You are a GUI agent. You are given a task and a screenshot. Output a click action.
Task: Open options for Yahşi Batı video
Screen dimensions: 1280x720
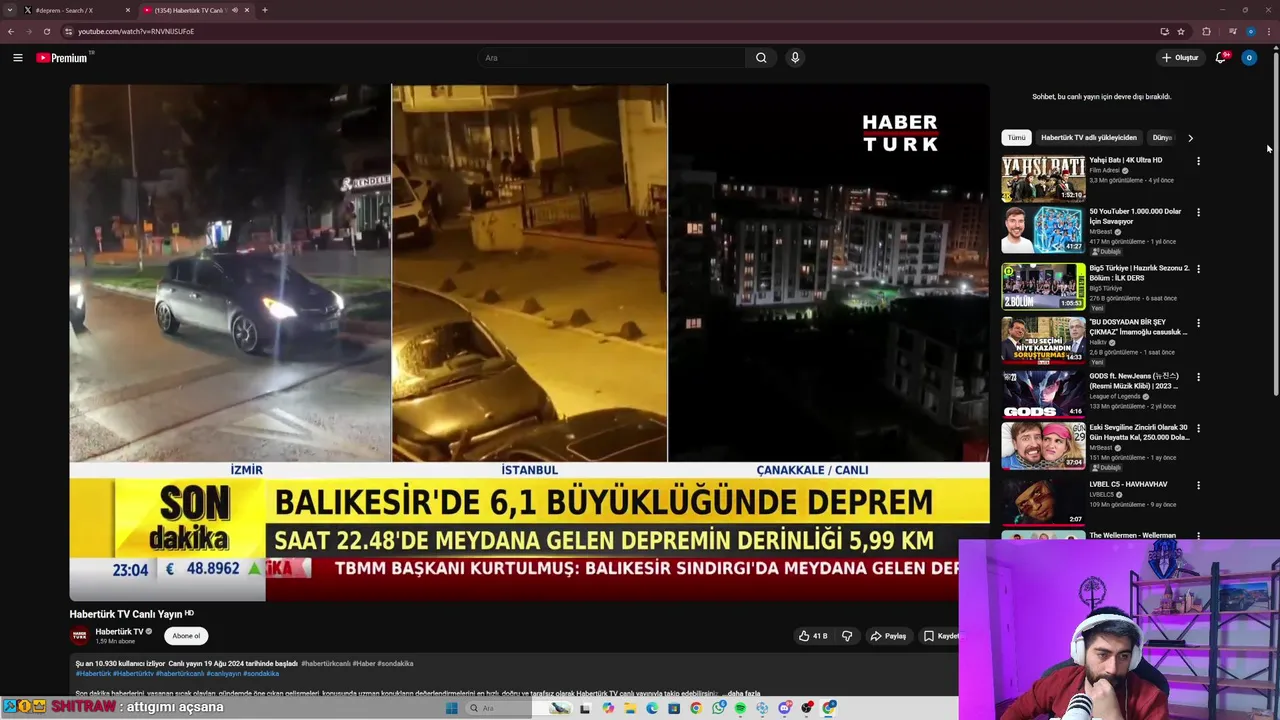1198,161
